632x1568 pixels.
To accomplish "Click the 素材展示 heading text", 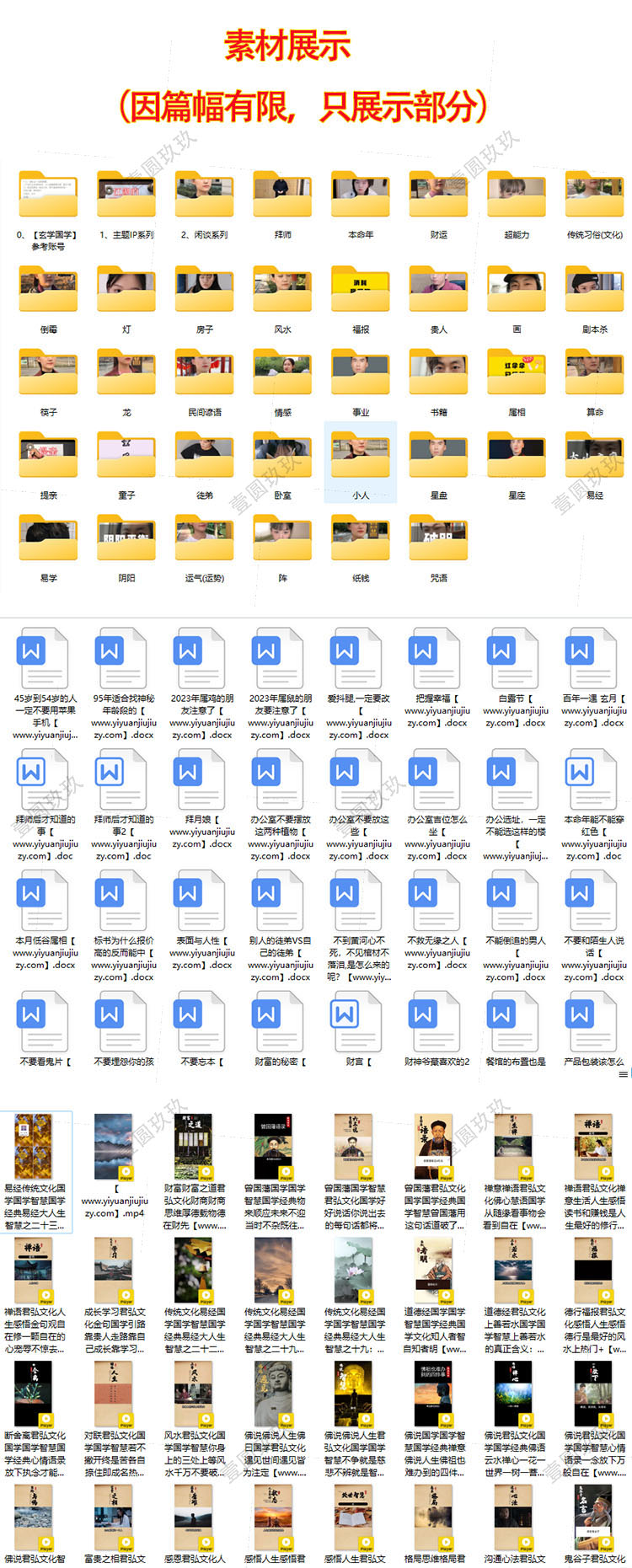I will [287, 46].
